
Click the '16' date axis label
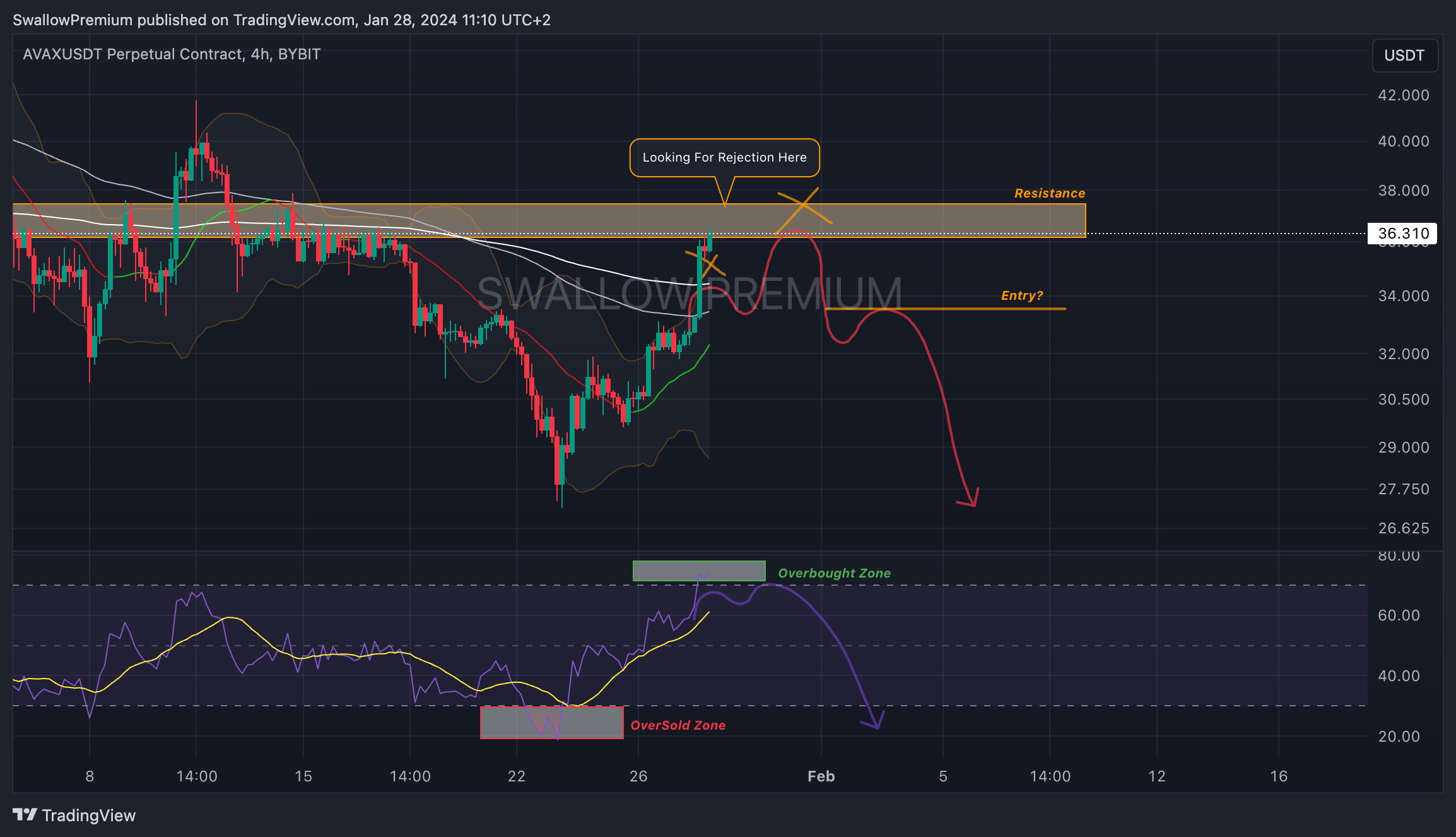pyautogui.click(x=1279, y=776)
